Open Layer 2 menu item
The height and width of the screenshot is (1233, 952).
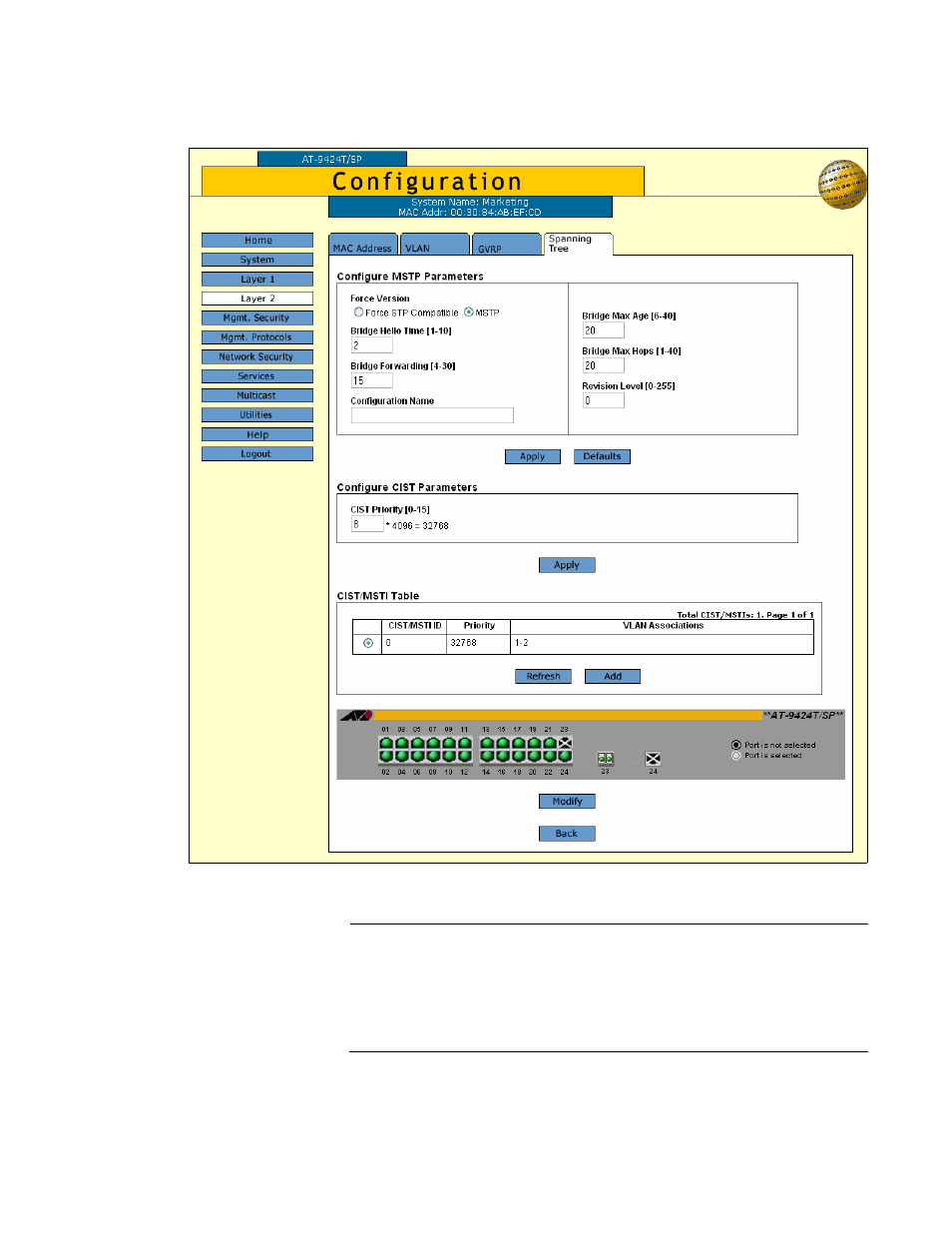point(257,299)
